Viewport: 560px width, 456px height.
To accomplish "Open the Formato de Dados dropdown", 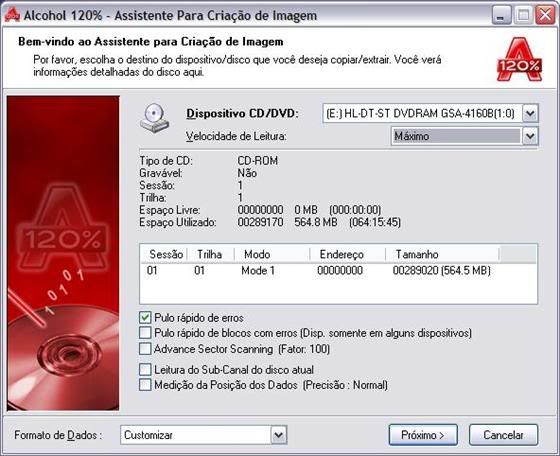I will (279, 435).
